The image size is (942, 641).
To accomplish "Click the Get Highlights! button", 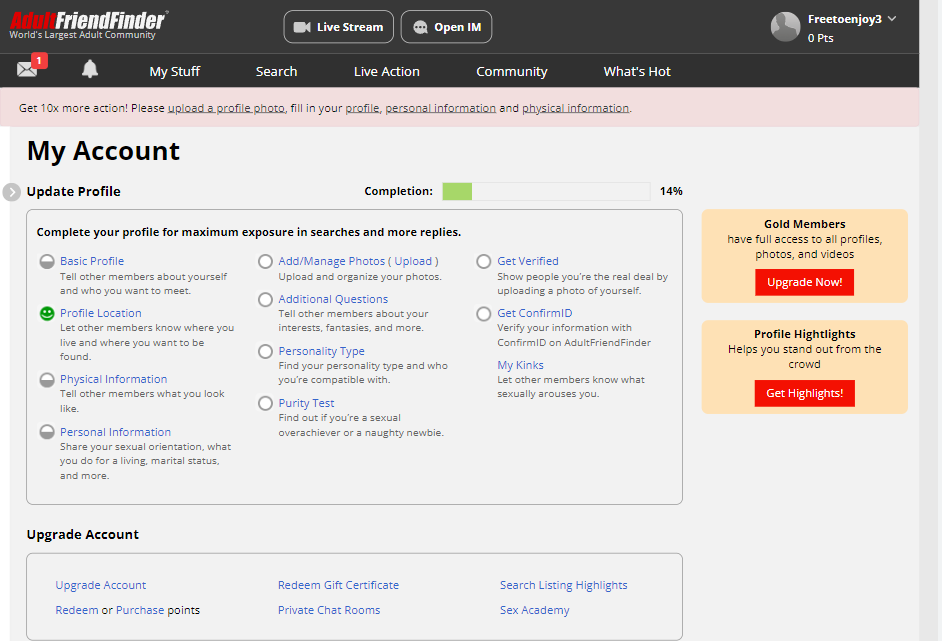I will [804, 394].
